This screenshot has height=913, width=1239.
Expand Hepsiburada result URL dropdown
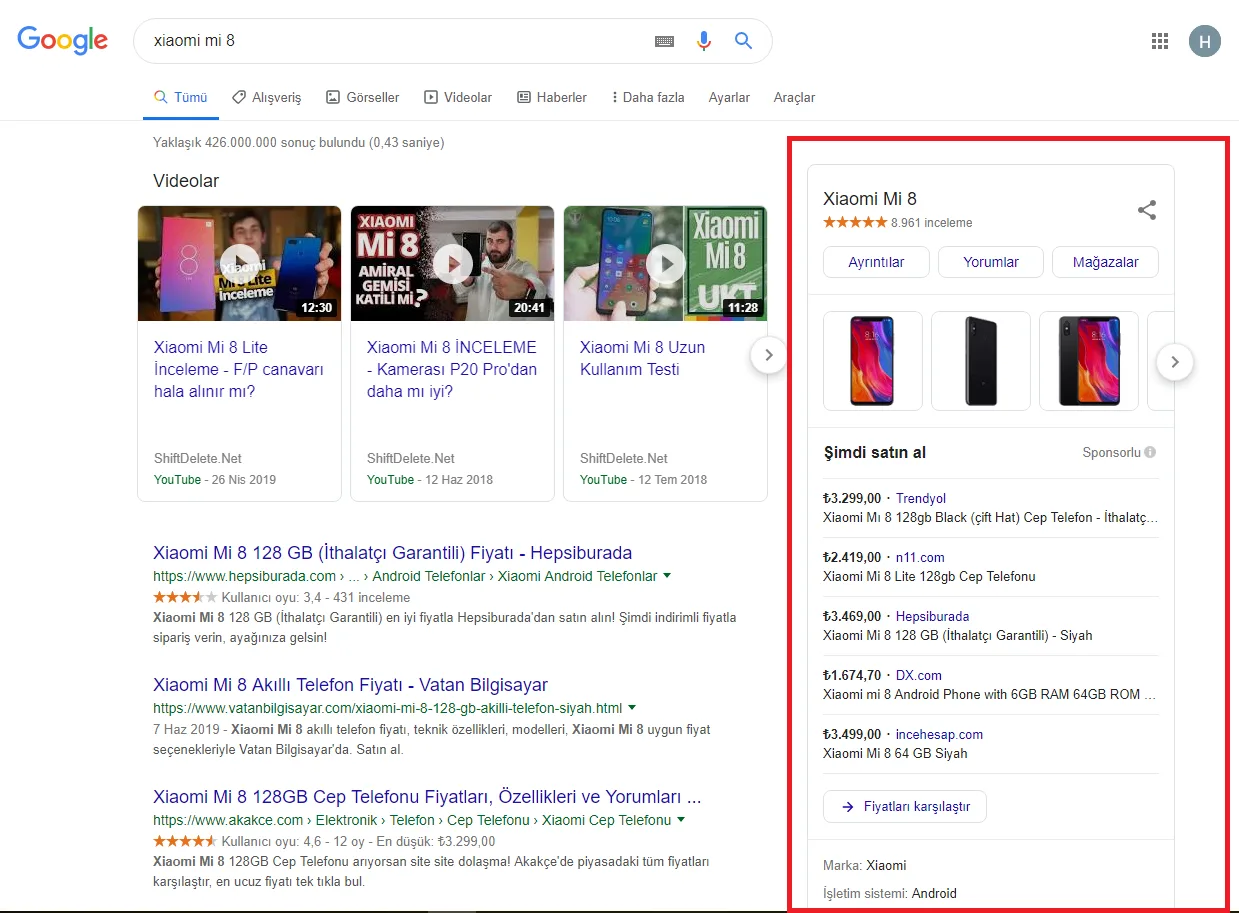click(667, 576)
